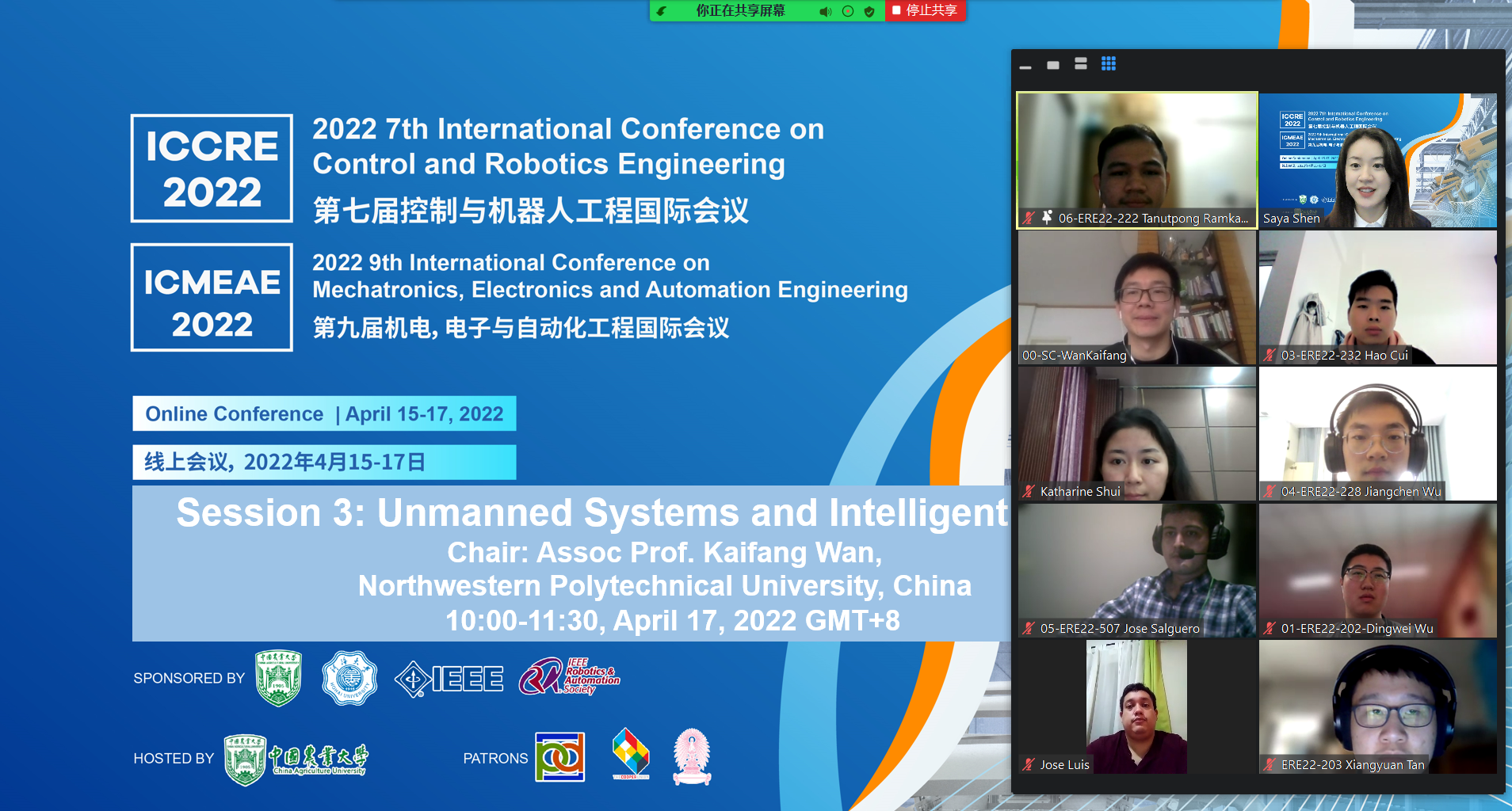The image size is (1512, 811).
Task: Click the ICCRE 2022 logo box on slide
Action: tap(212, 168)
